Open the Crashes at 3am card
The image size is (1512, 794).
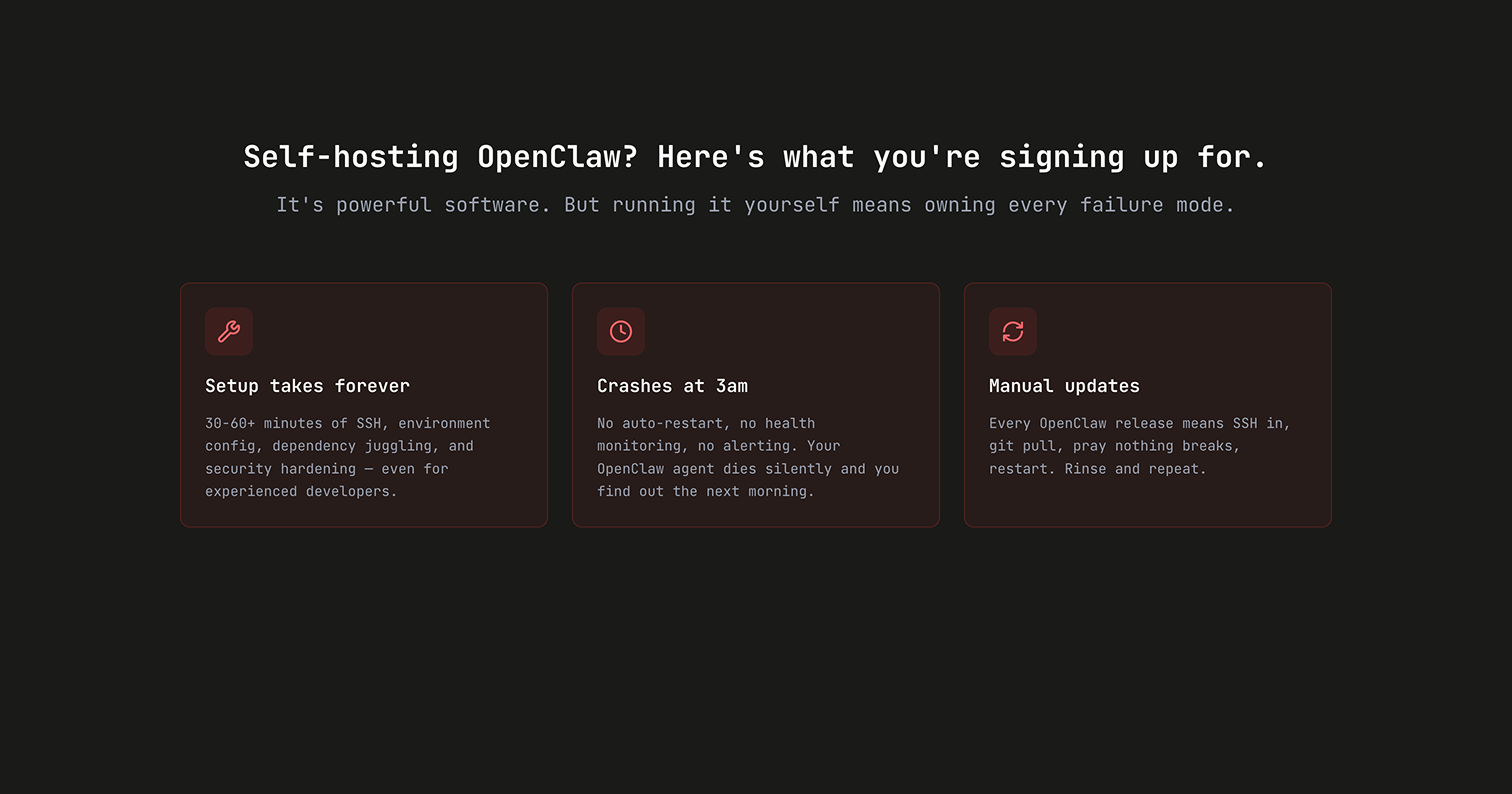click(x=755, y=404)
